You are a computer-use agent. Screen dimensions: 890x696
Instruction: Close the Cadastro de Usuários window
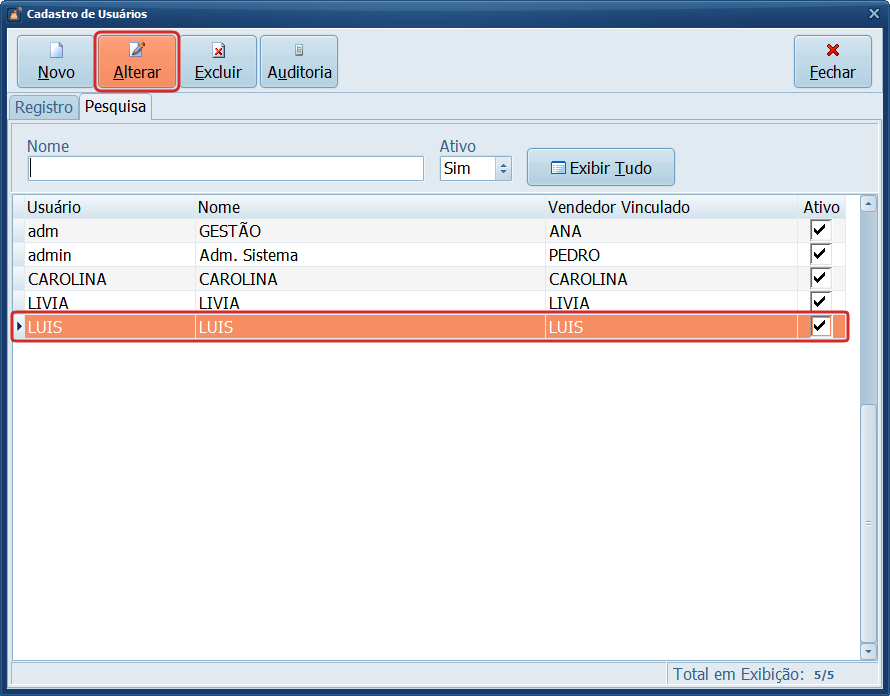coord(874,14)
